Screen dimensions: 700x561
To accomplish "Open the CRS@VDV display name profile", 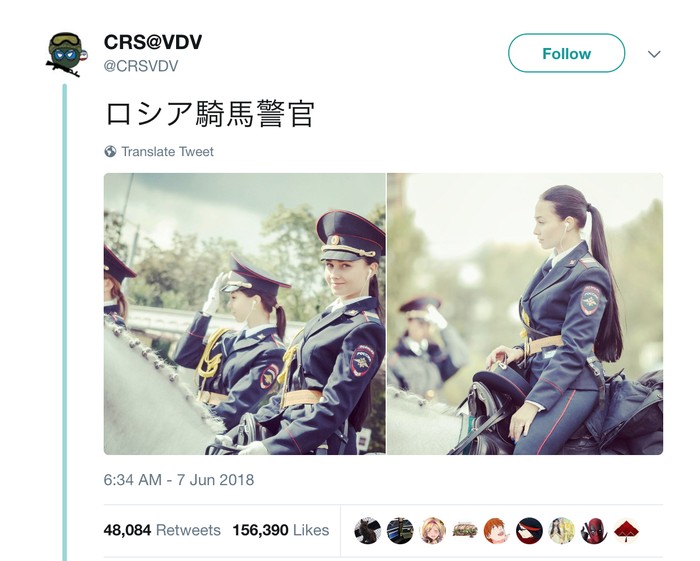I will 153,42.
